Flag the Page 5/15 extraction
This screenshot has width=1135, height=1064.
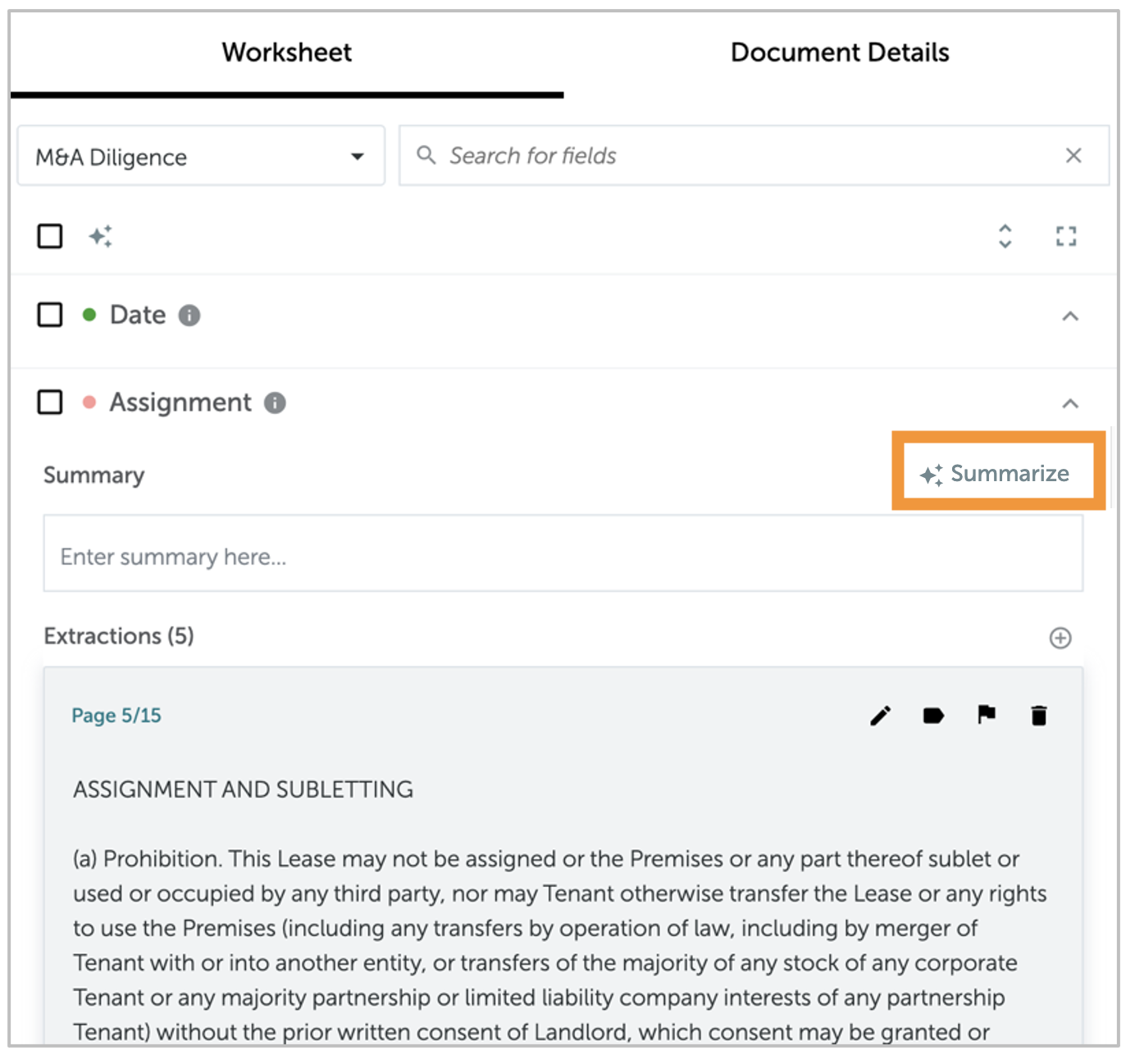point(987,715)
